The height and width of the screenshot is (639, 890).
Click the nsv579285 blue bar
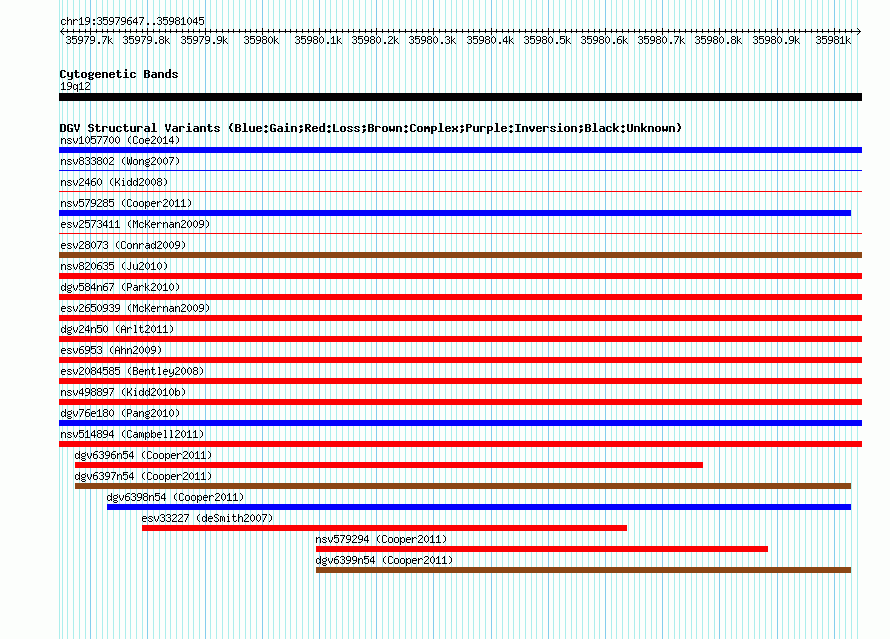pyautogui.click(x=455, y=213)
